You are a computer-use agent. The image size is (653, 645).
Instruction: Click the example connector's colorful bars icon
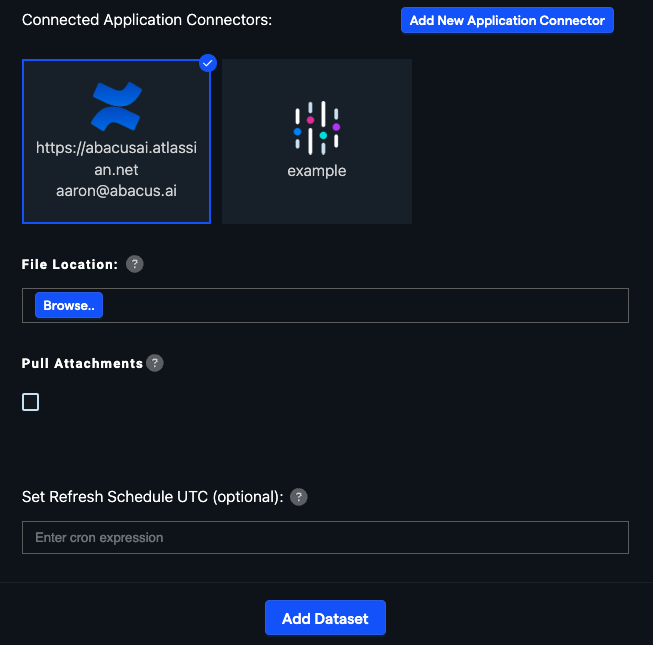point(316,128)
